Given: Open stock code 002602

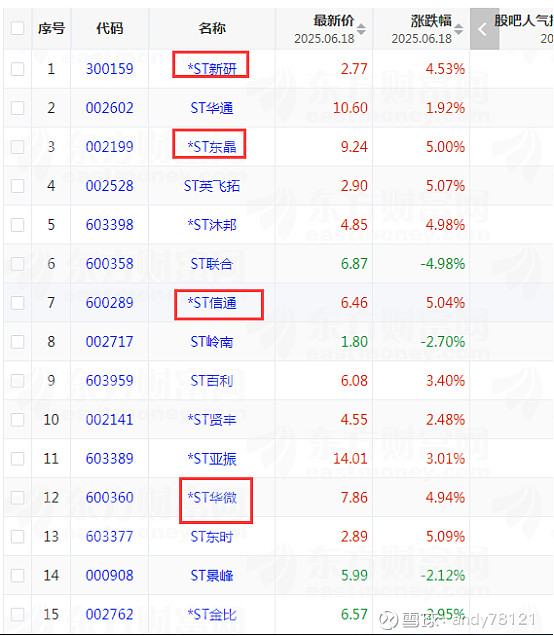Looking at the screenshot, I should point(110,108).
